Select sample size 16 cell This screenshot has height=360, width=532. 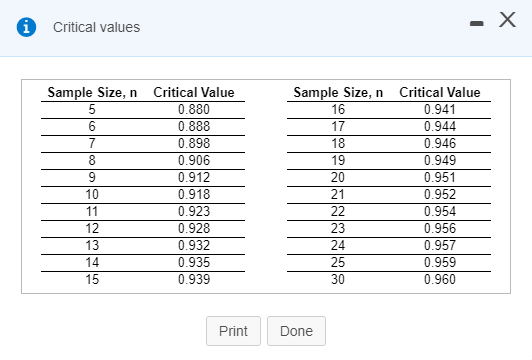tap(338, 110)
